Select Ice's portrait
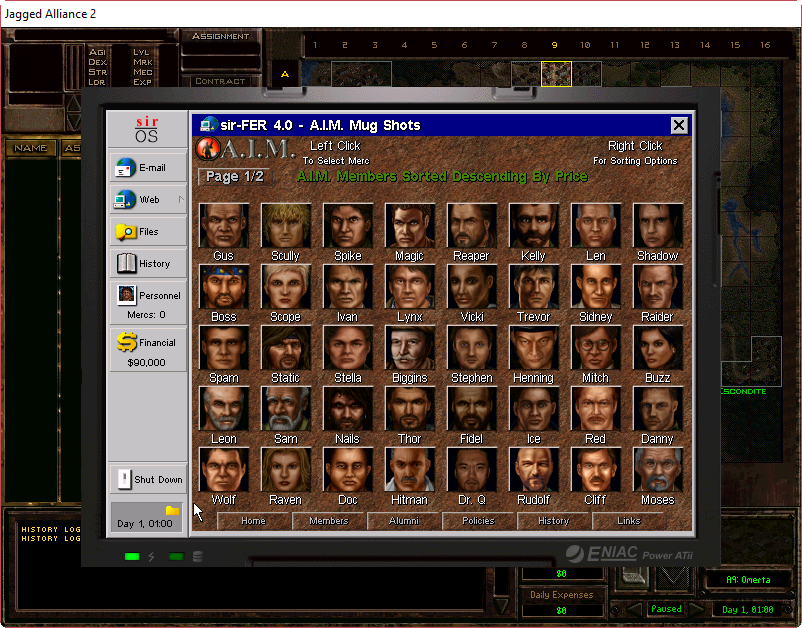 [x=533, y=409]
